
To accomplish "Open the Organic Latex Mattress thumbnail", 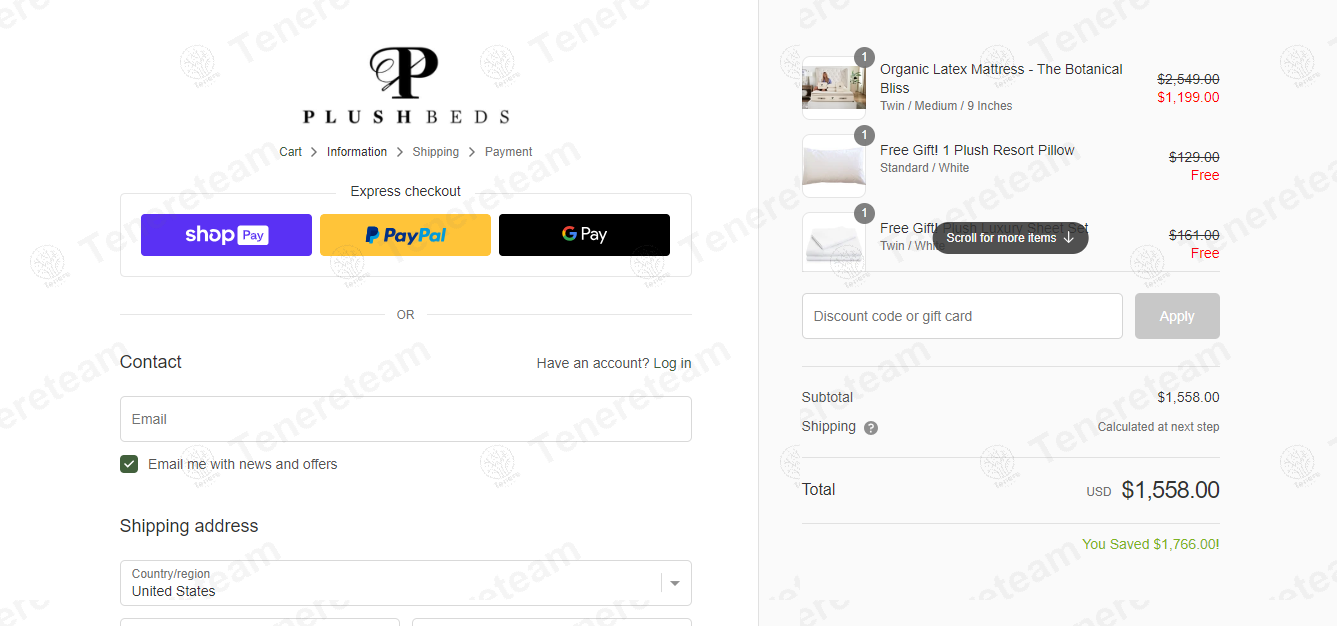I will tap(834, 88).
